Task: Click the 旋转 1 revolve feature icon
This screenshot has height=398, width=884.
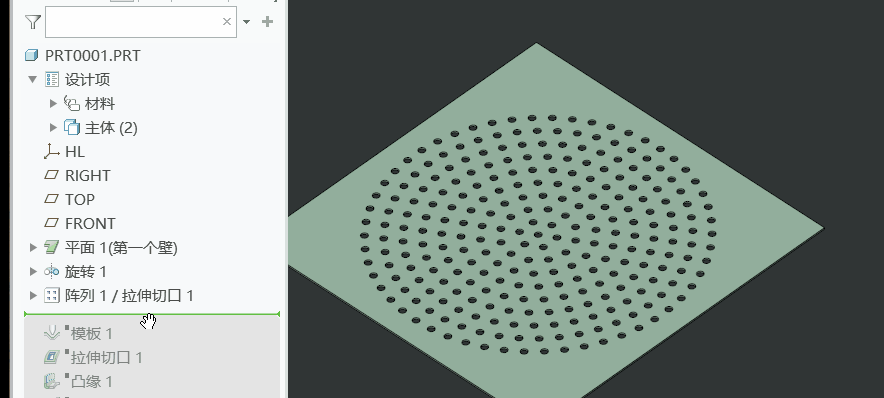Action: point(51,272)
